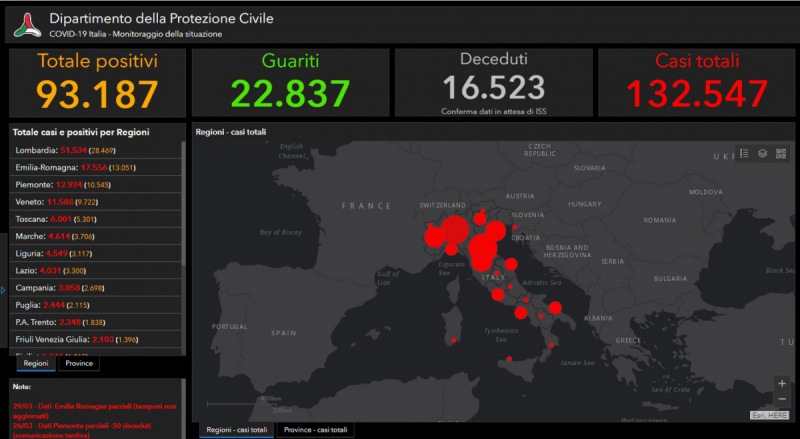The height and width of the screenshot is (439, 800).
Task: Click the red circle over Sicily
Action: point(510,359)
